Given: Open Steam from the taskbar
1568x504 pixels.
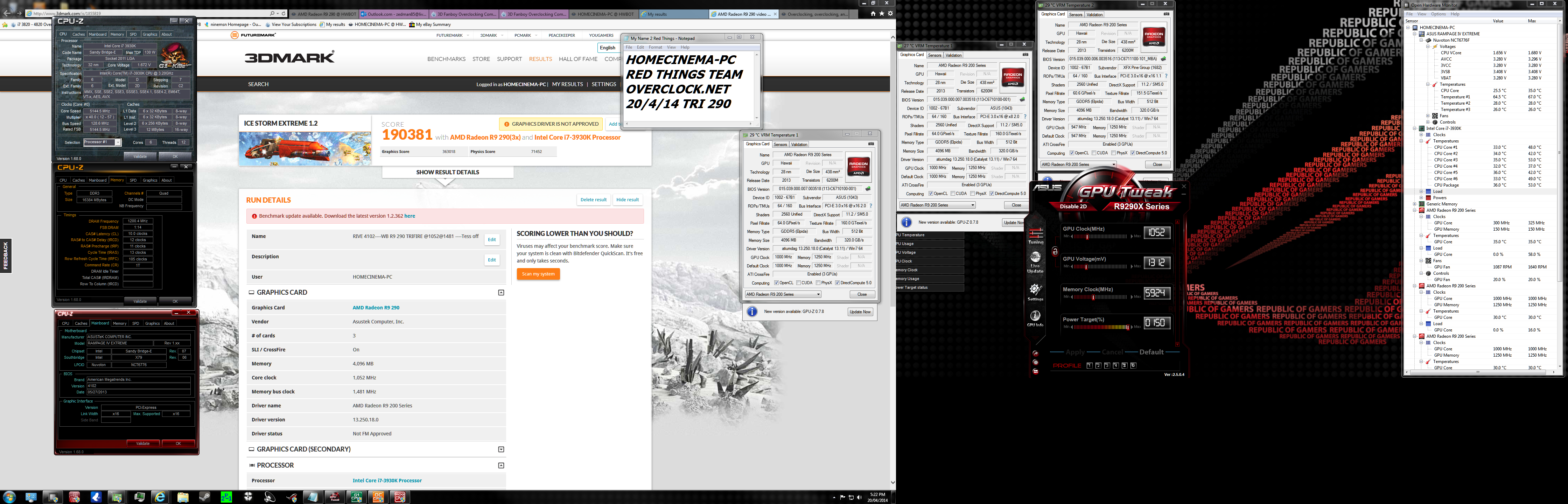Looking at the screenshot, I should click(x=204, y=497).
